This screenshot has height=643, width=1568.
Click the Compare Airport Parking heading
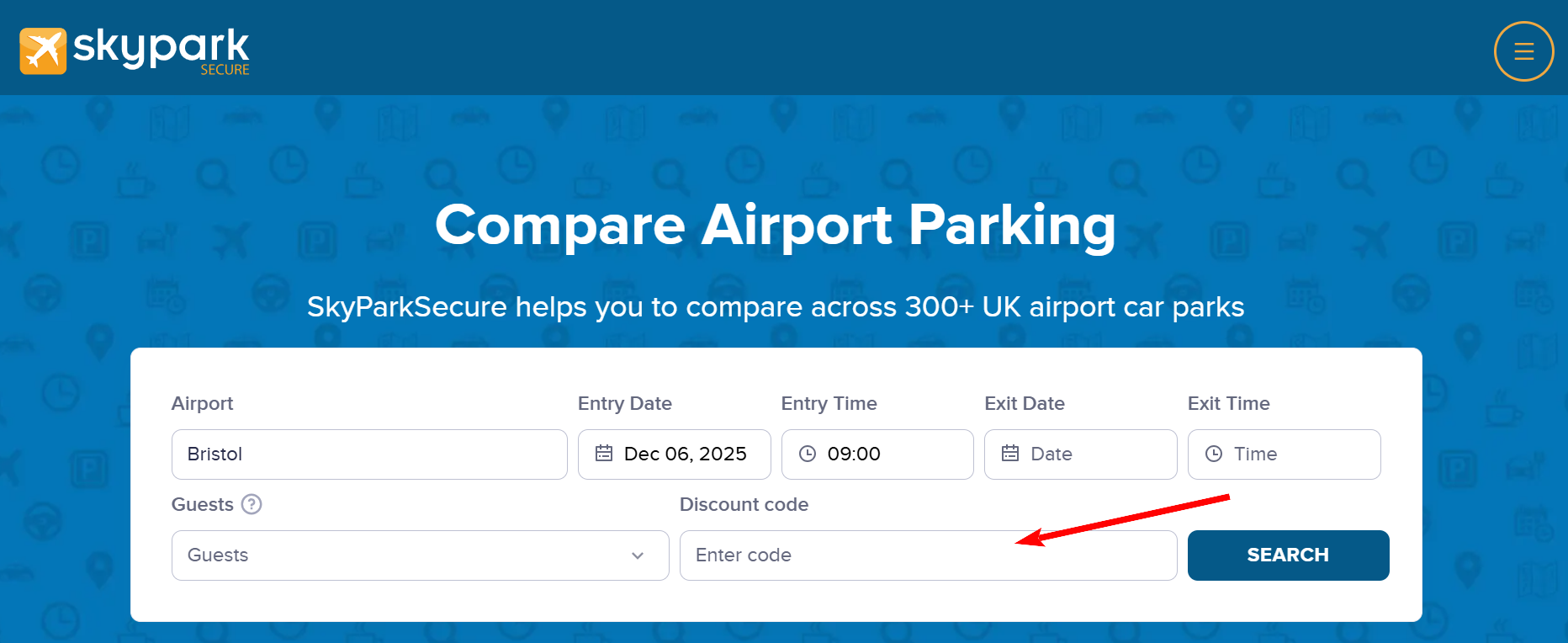[775, 226]
